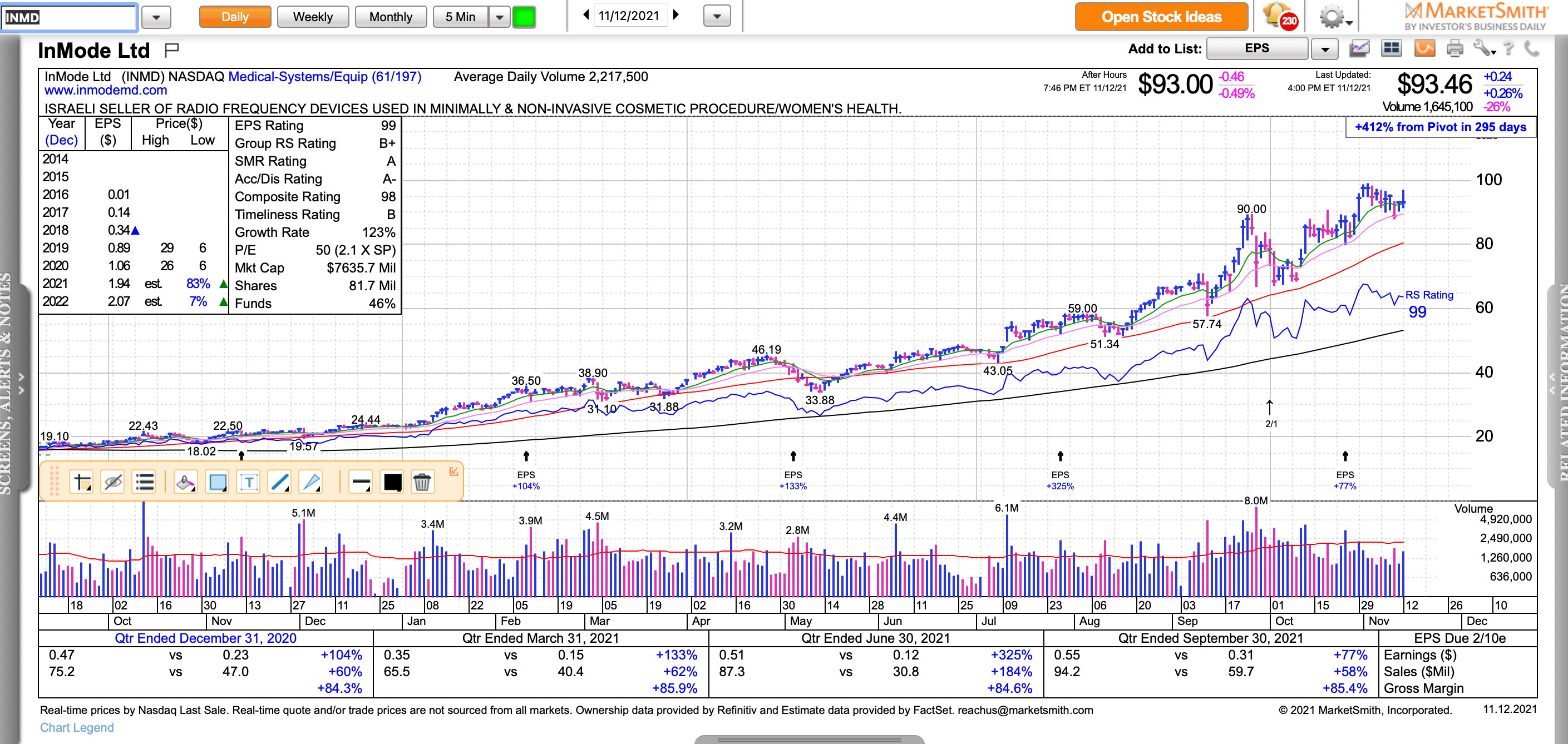The width and height of the screenshot is (1568, 744).
Task: Click the green real-time status square
Action: click(x=524, y=17)
